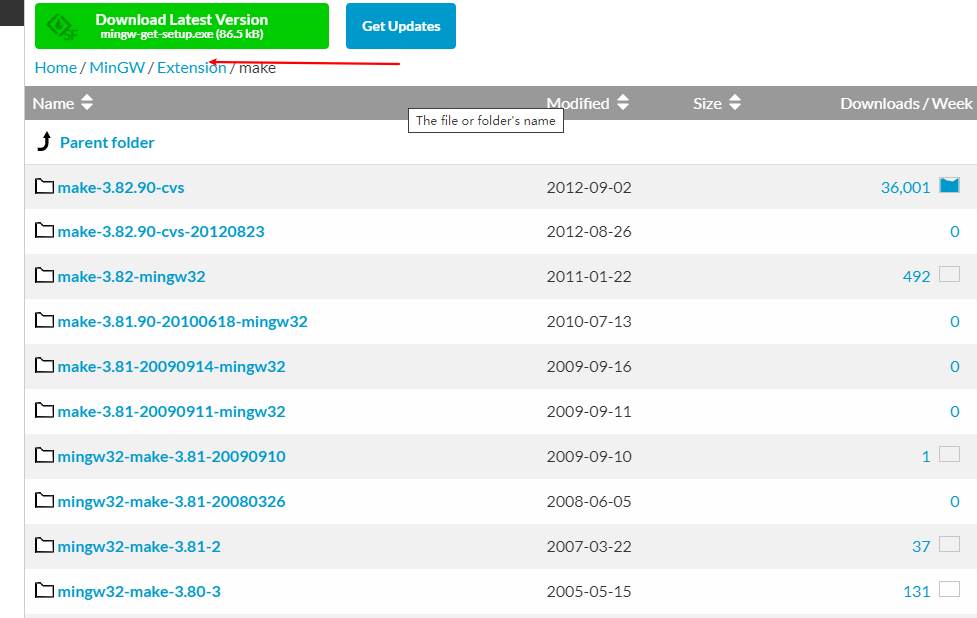
Task: Click the 2009-09-16 modified date
Action: (589, 366)
